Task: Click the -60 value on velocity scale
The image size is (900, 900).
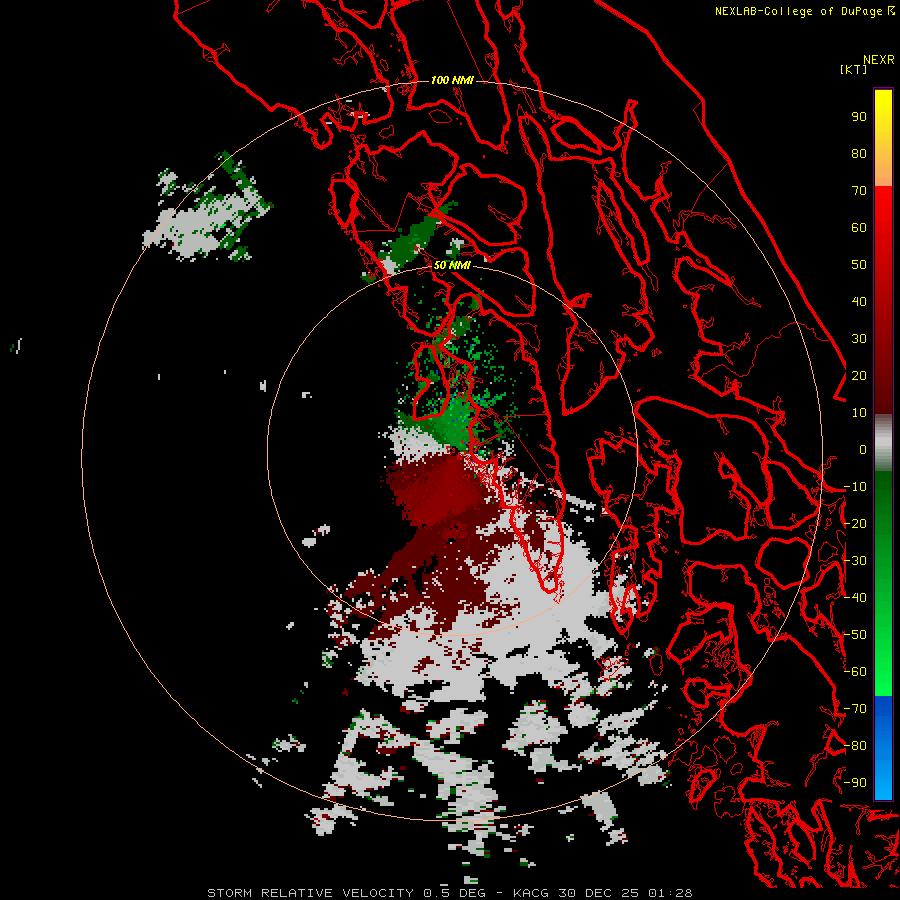Action: (x=855, y=672)
